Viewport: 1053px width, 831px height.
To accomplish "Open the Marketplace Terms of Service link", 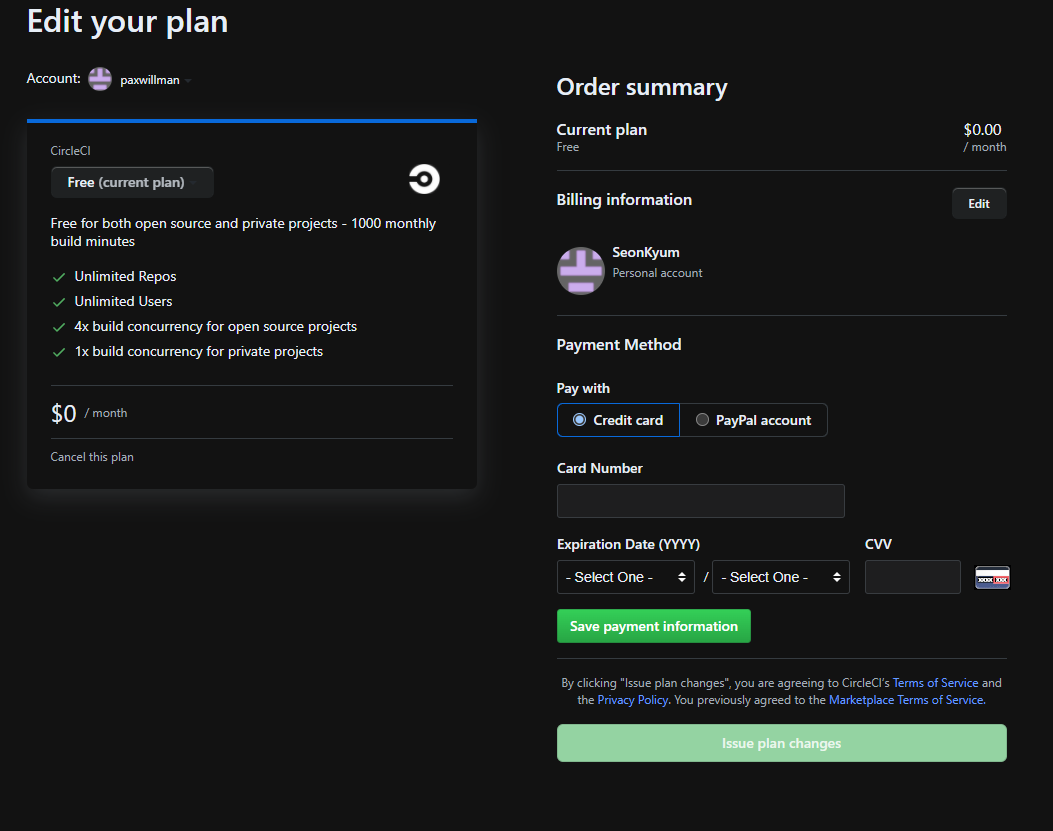I will tap(906, 700).
